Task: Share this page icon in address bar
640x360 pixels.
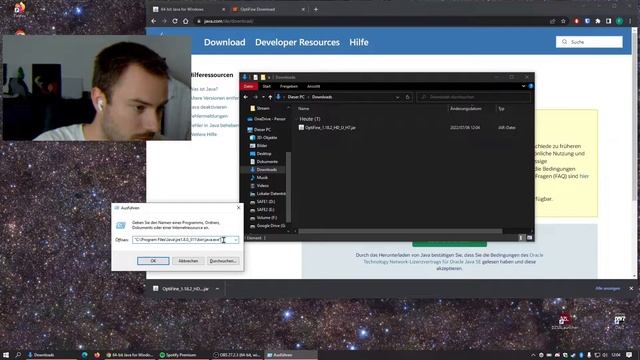Action: pyautogui.click(x=552, y=21)
